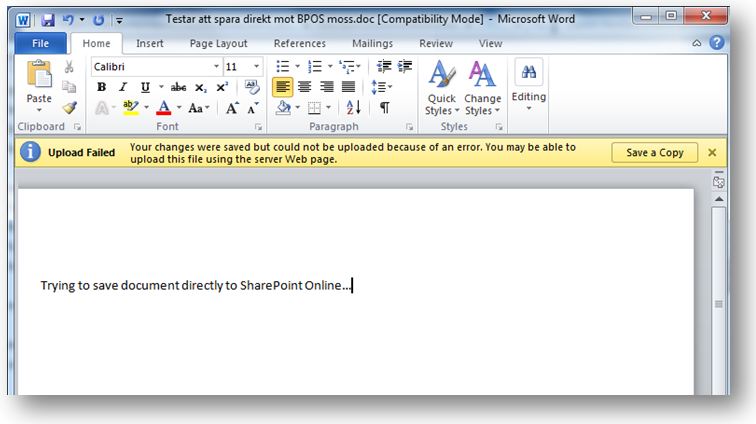This screenshot has width=756, height=424.
Task: Open Customize Quick Access Toolbar dropdown
Action: pos(119,20)
